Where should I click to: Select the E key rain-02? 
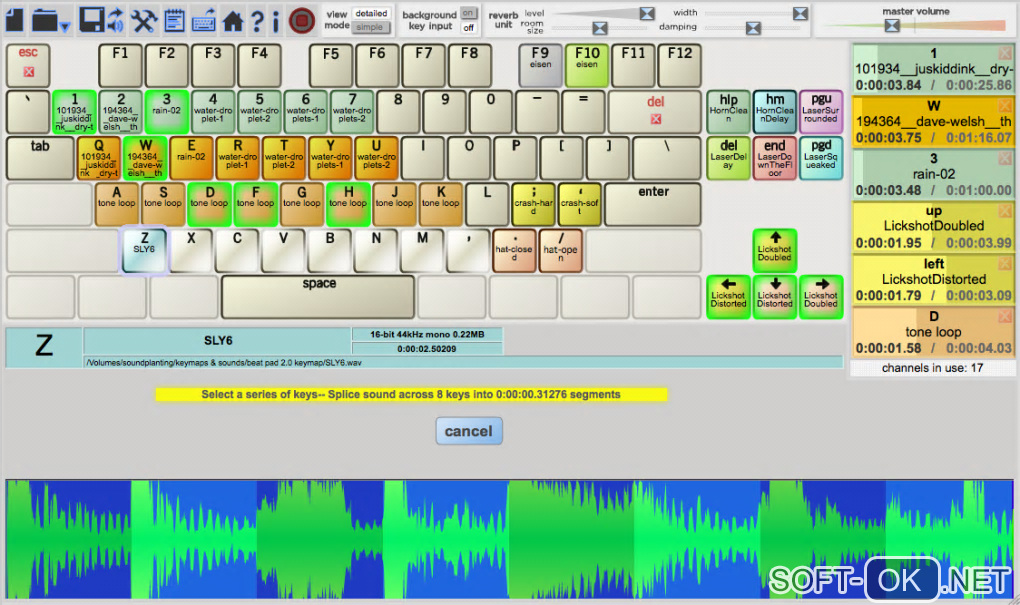point(191,158)
